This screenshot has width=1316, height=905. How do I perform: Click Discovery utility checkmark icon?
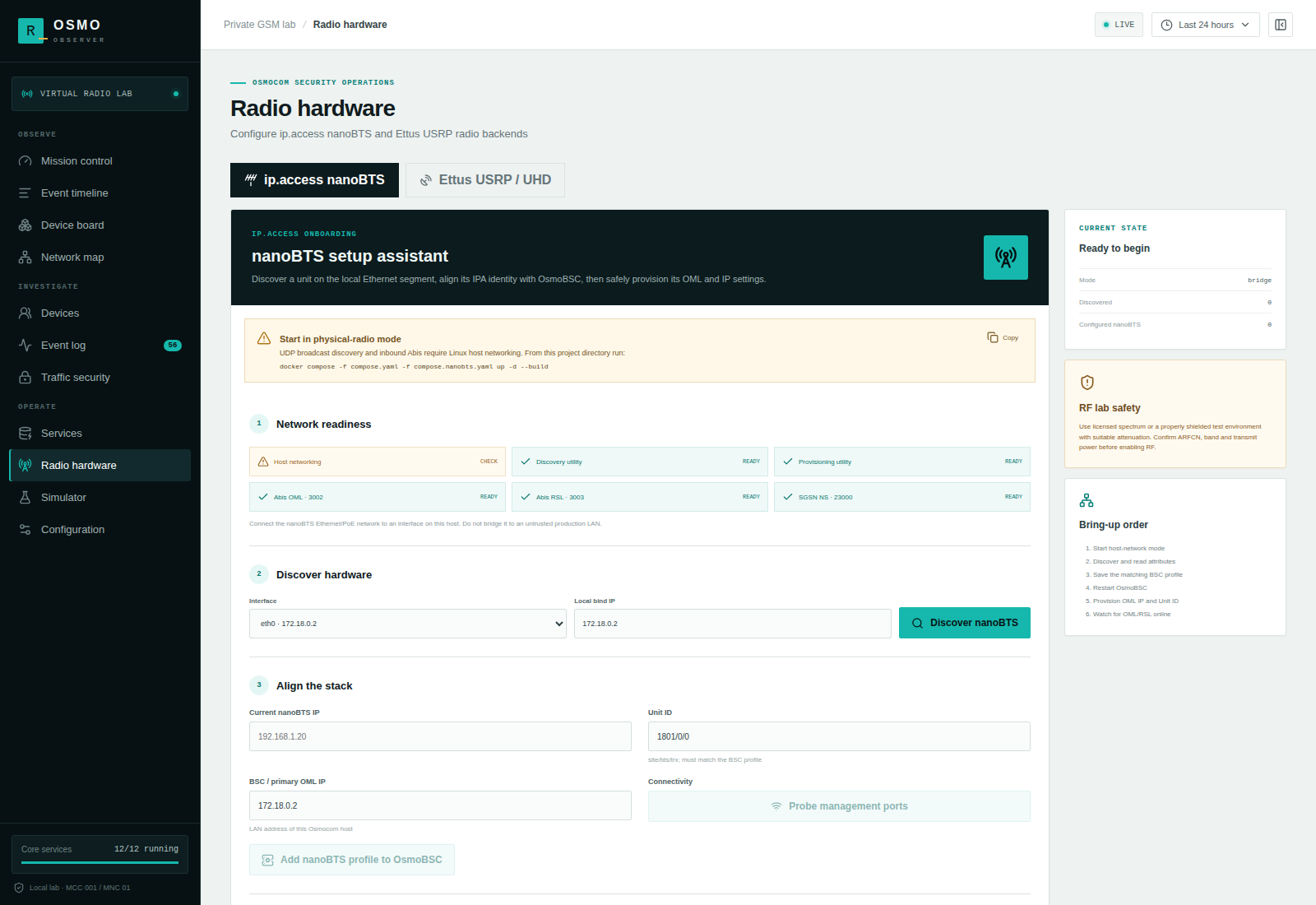coord(526,462)
